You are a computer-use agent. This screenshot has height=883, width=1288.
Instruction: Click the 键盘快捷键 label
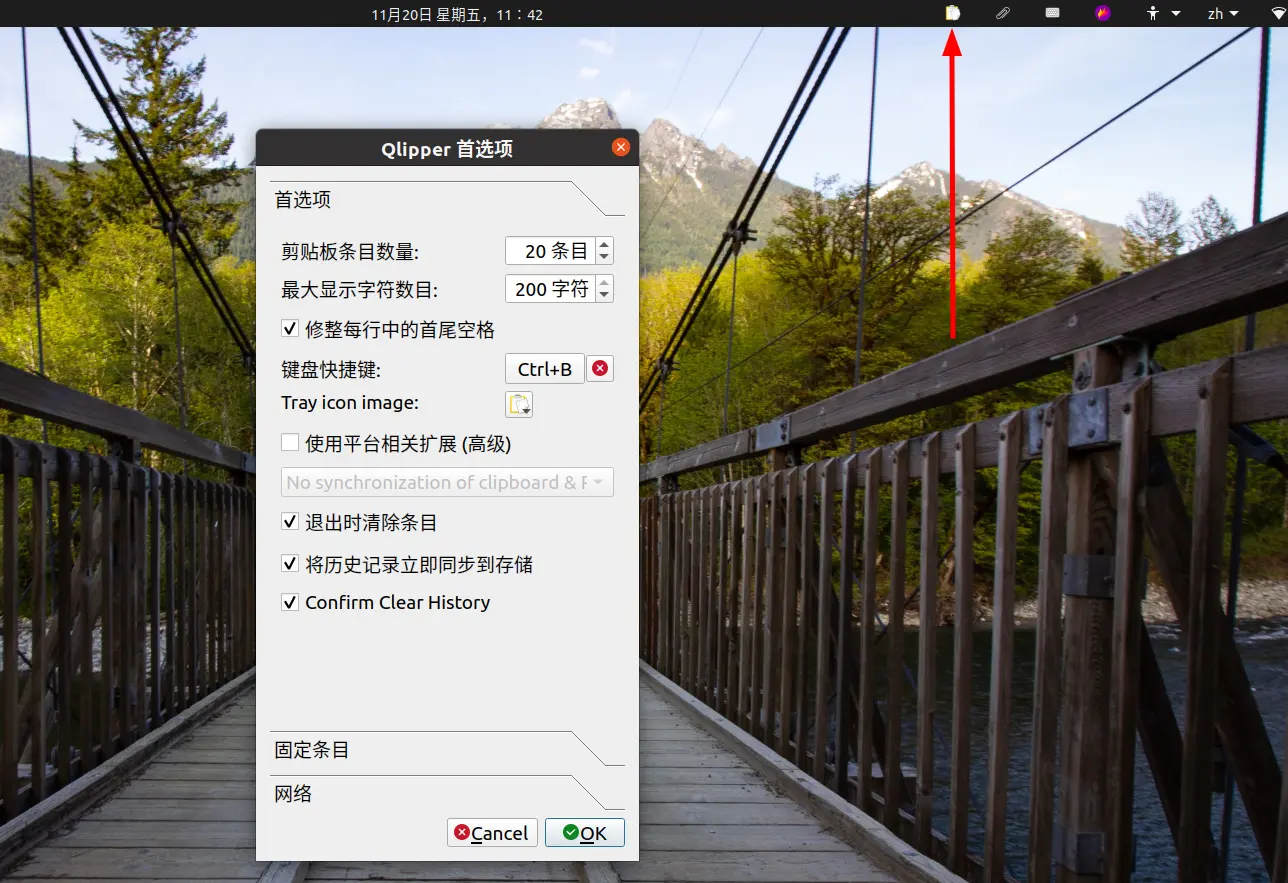click(x=331, y=370)
